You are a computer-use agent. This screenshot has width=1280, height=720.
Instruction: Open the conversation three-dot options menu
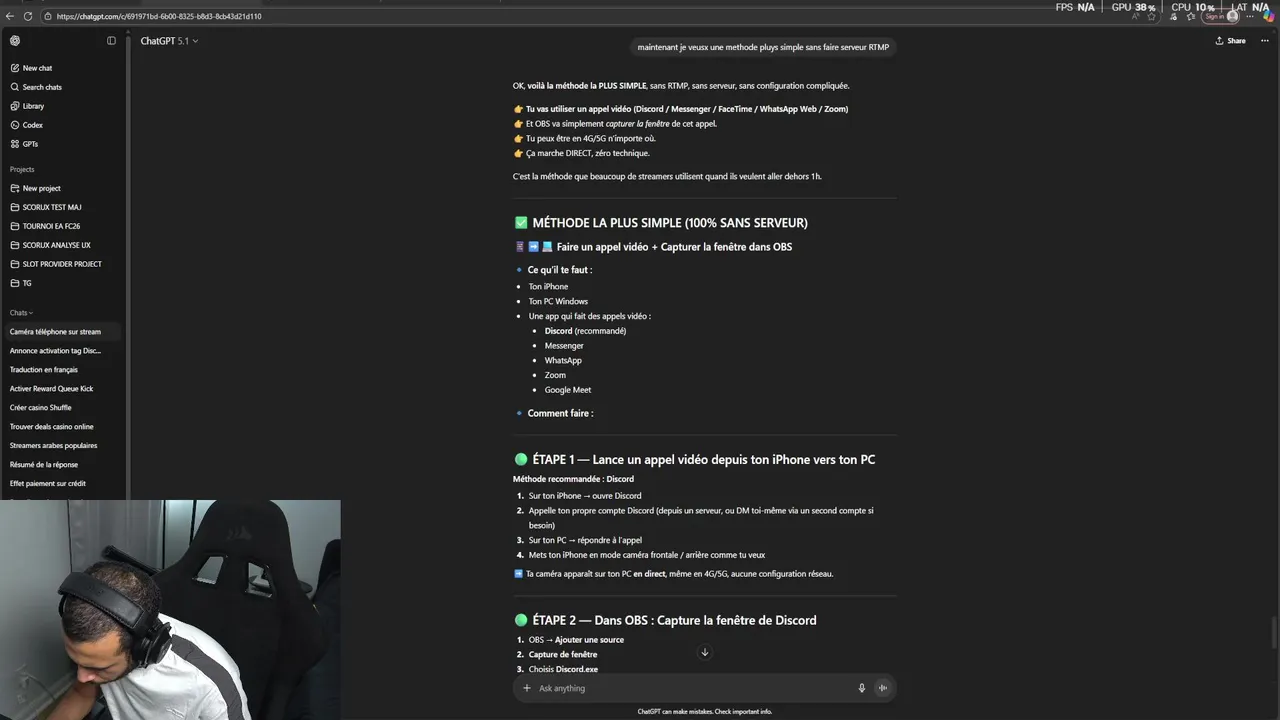pyautogui.click(x=1265, y=41)
